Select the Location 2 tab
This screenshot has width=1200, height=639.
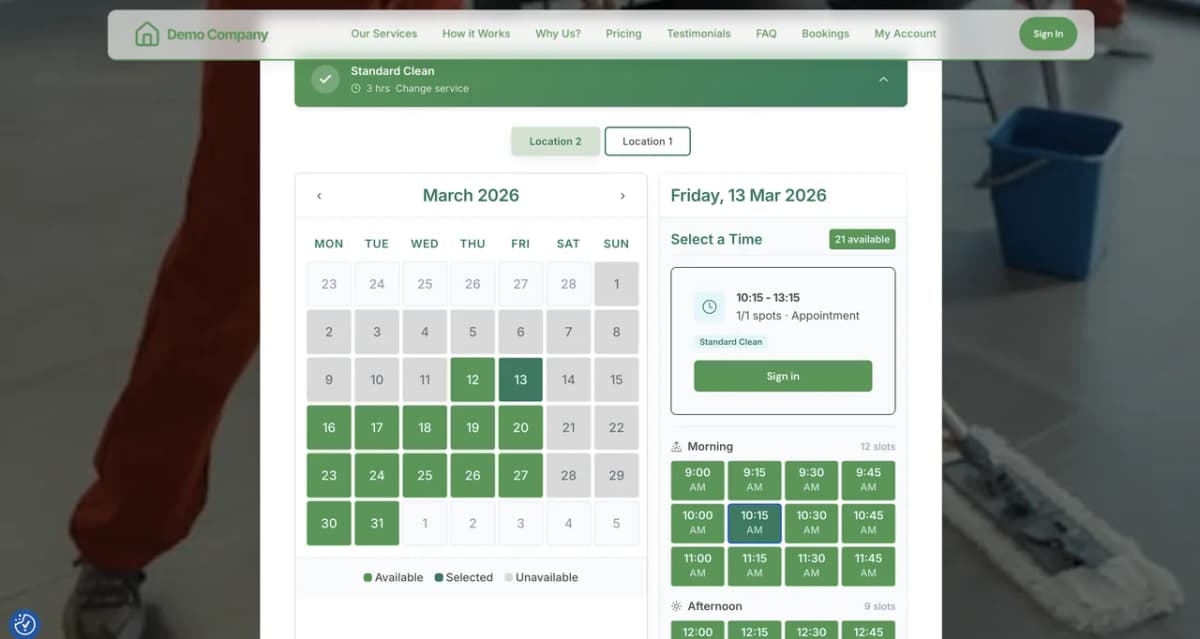(x=555, y=141)
